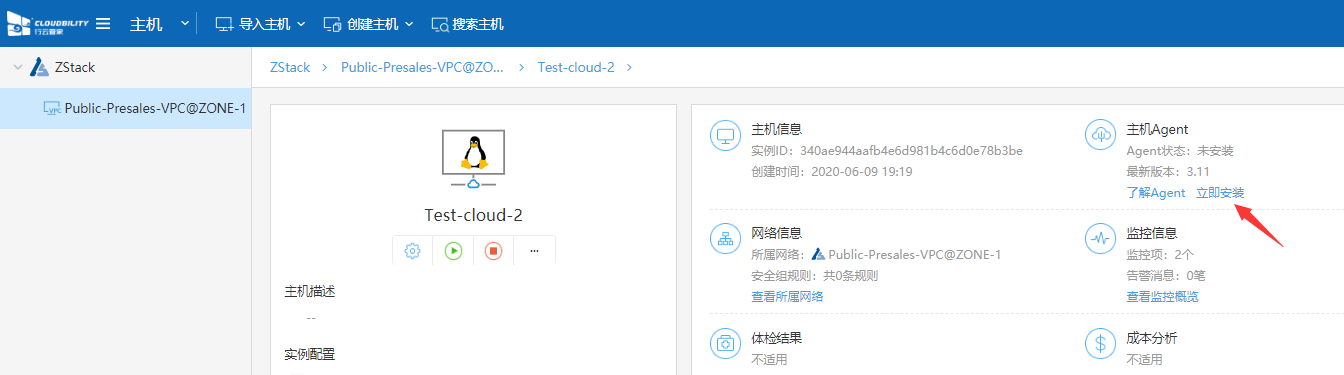Viewport: 1344px width, 375px height.
Task: Click the 体检结果 icon
Action: tap(725, 344)
